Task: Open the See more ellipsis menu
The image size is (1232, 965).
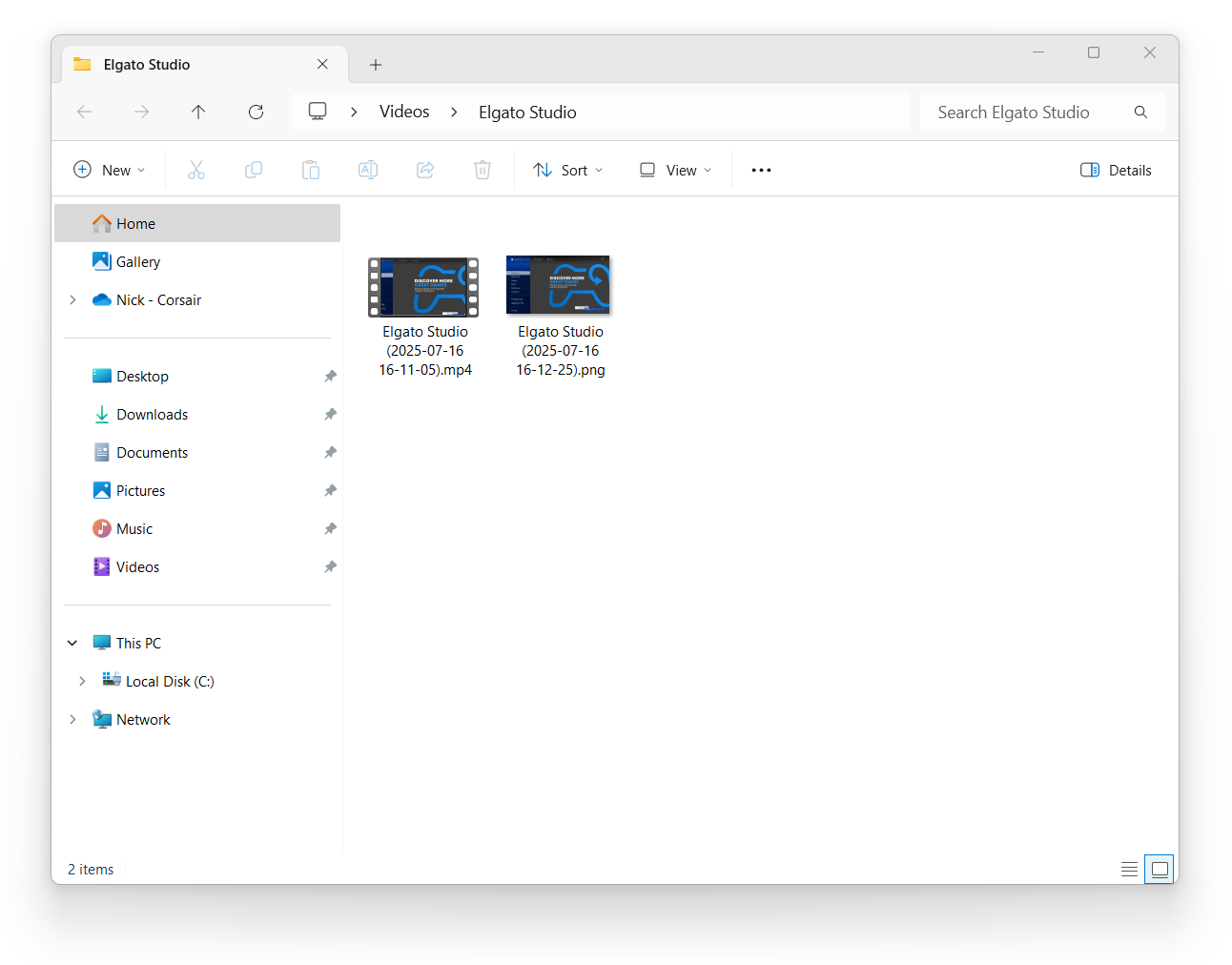Action: 760,170
